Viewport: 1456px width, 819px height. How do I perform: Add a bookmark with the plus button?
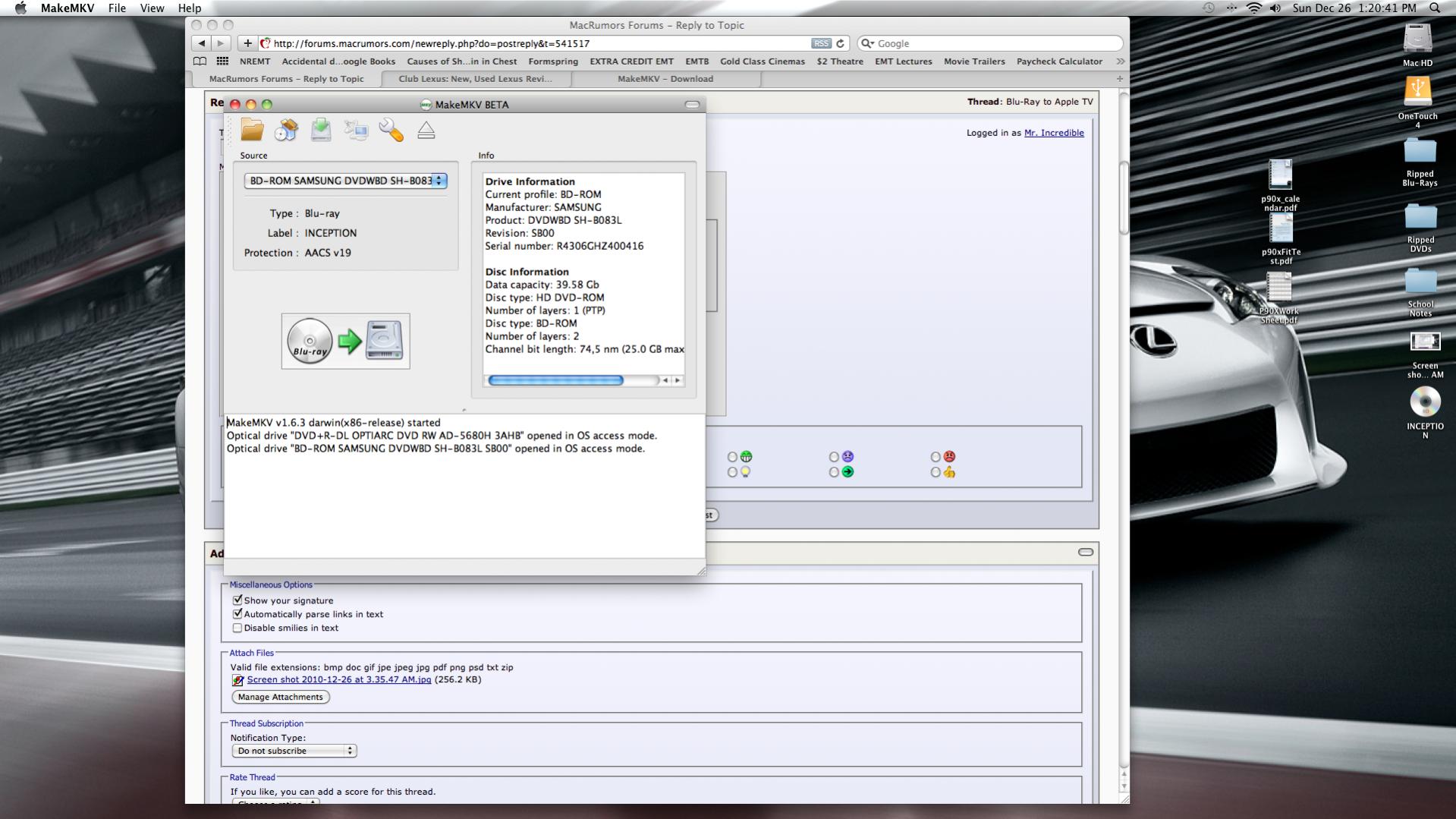coord(247,43)
